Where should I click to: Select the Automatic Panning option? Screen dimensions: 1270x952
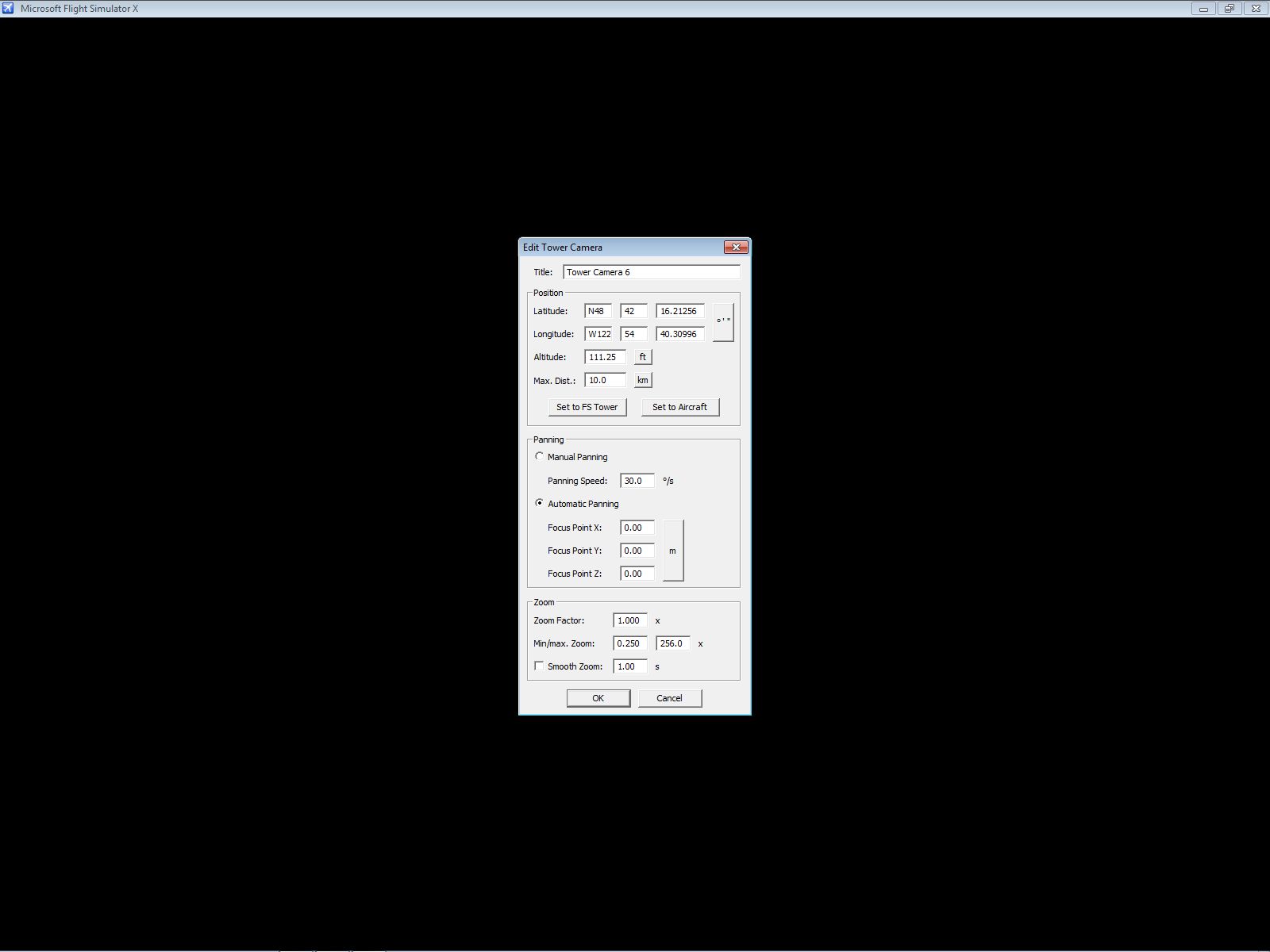coord(540,504)
